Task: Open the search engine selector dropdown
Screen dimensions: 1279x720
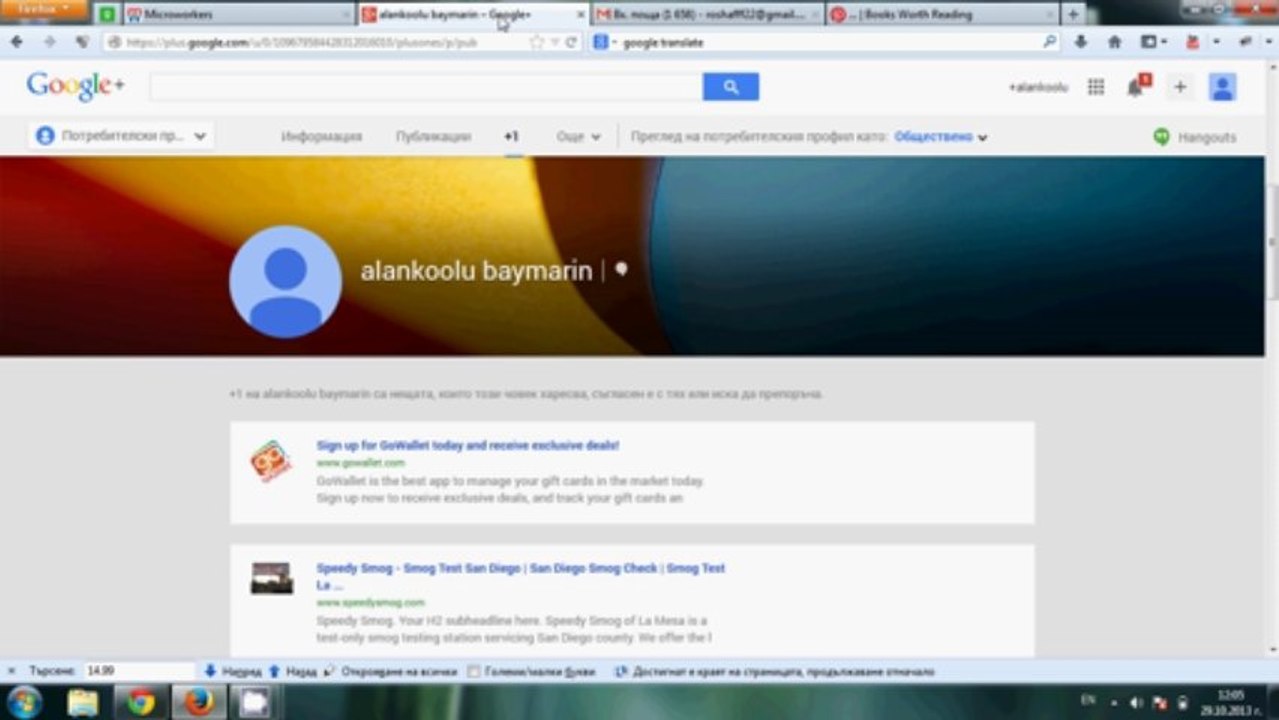Action: 606,42
